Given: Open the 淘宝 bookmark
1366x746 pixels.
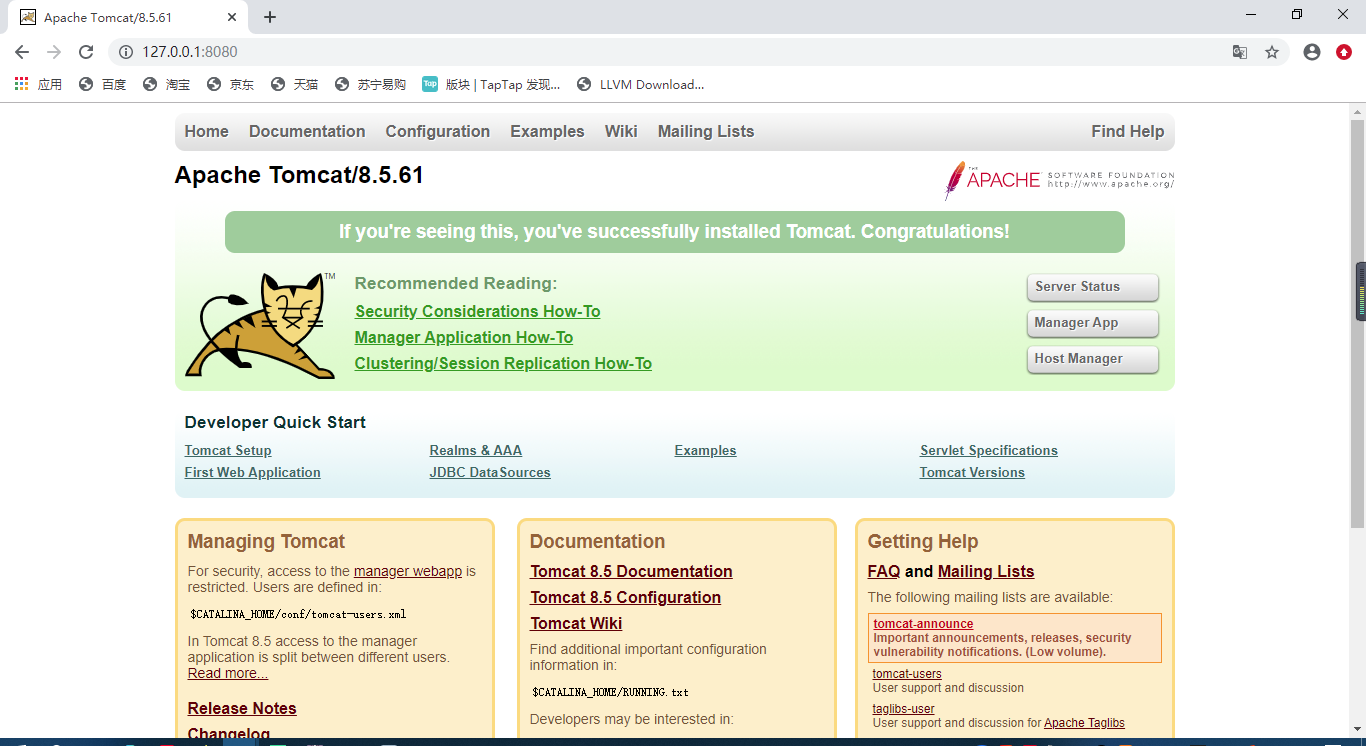Looking at the screenshot, I should tap(166, 85).
